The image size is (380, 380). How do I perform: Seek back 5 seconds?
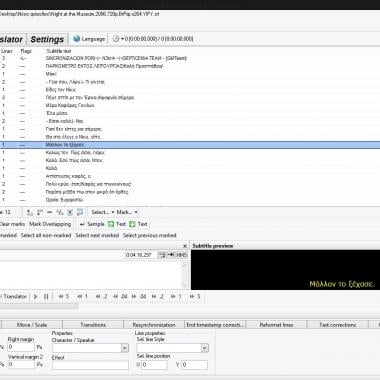coord(64,297)
